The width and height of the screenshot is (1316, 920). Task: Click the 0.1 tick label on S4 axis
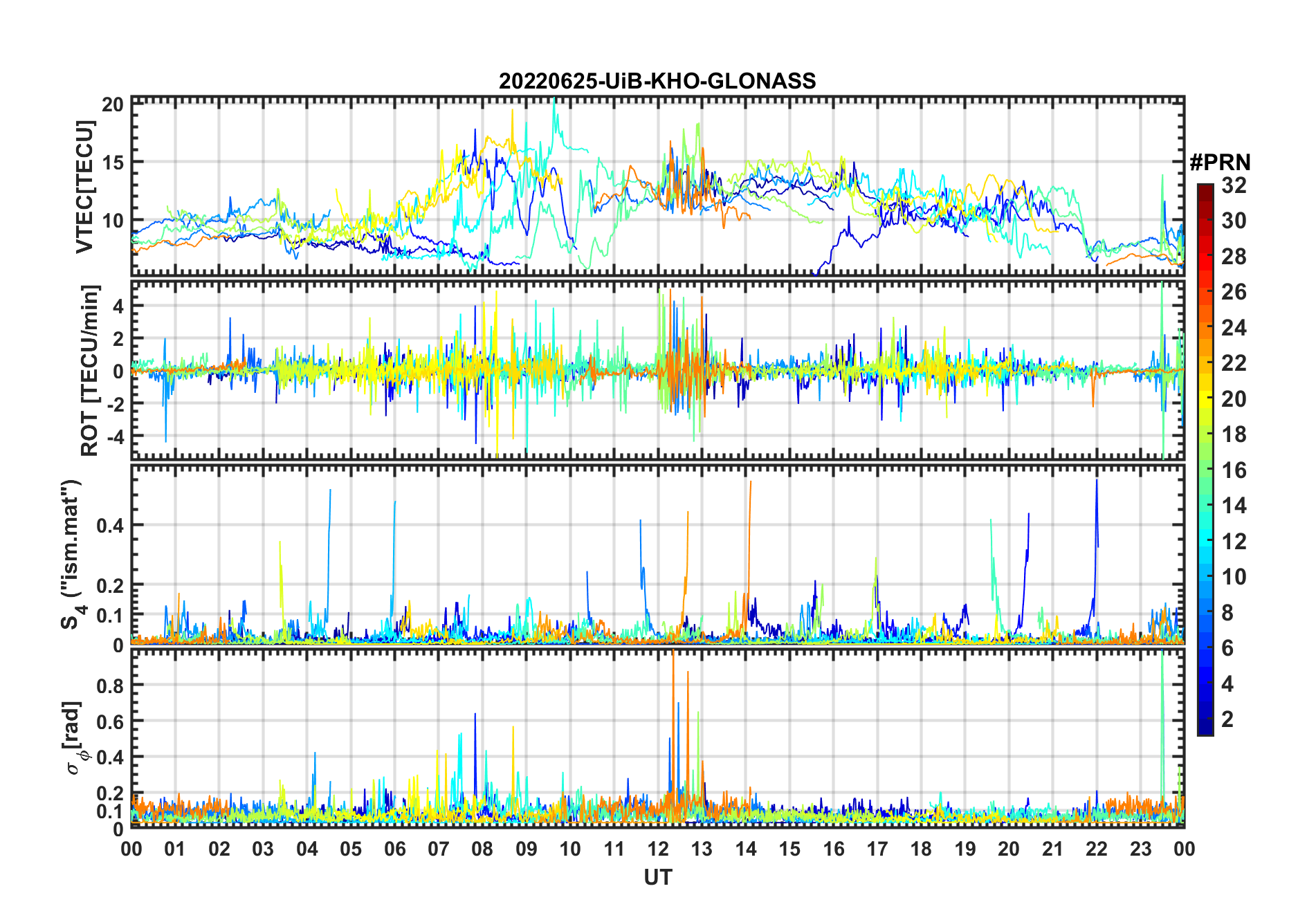111,615
